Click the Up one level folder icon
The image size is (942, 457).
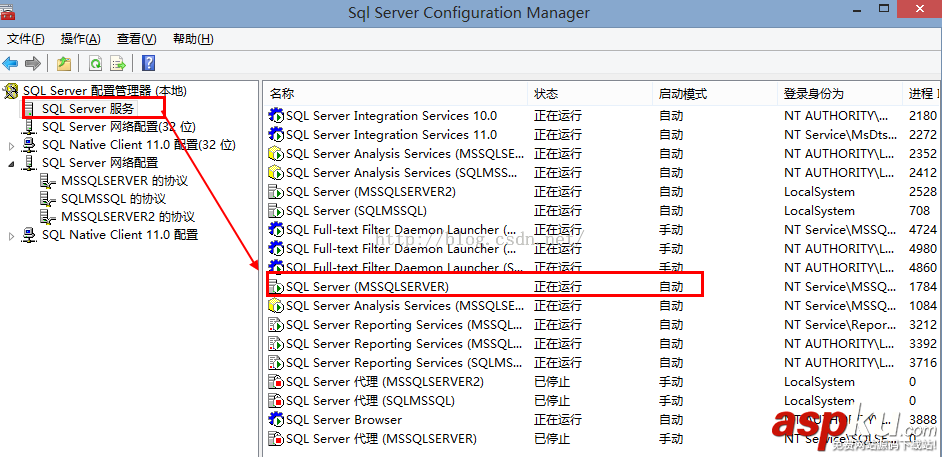(64, 64)
